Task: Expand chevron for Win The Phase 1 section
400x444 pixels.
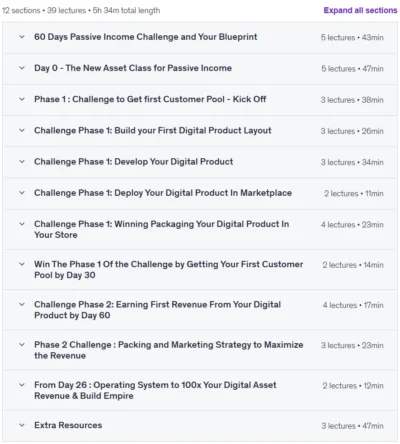Action: 22,264
